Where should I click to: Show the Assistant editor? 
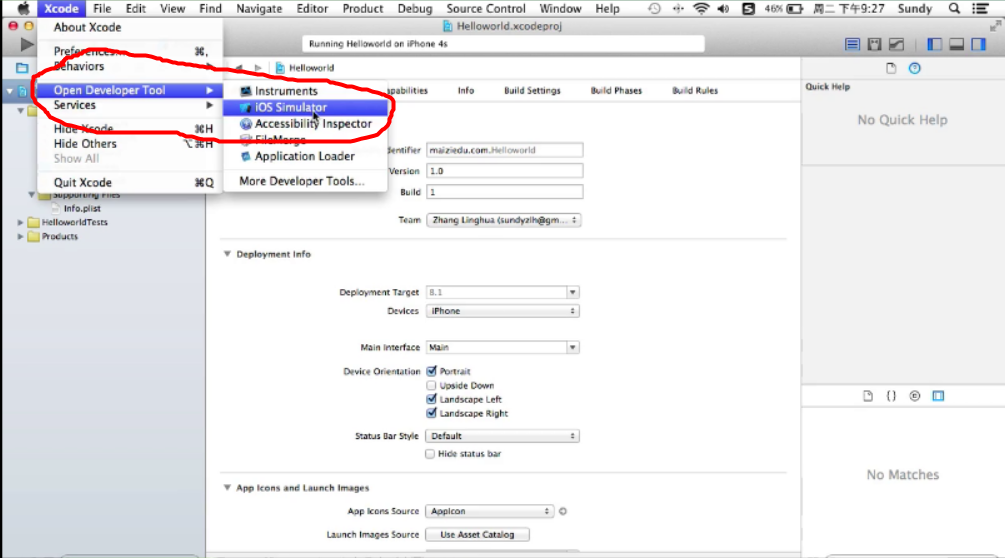[x=874, y=44]
